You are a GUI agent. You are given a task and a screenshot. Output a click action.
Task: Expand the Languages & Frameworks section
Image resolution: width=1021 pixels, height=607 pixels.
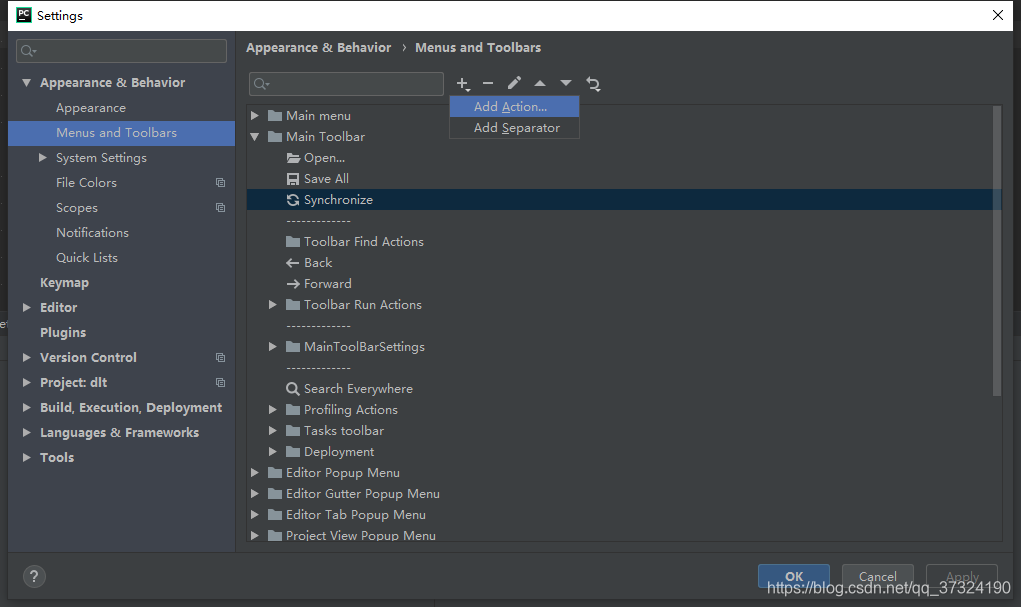27,432
